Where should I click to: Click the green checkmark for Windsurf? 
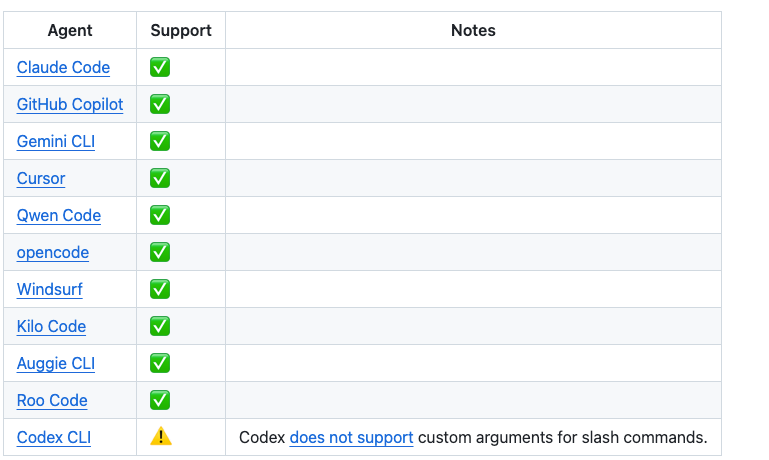pyautogui.click(x=160, y=289)
